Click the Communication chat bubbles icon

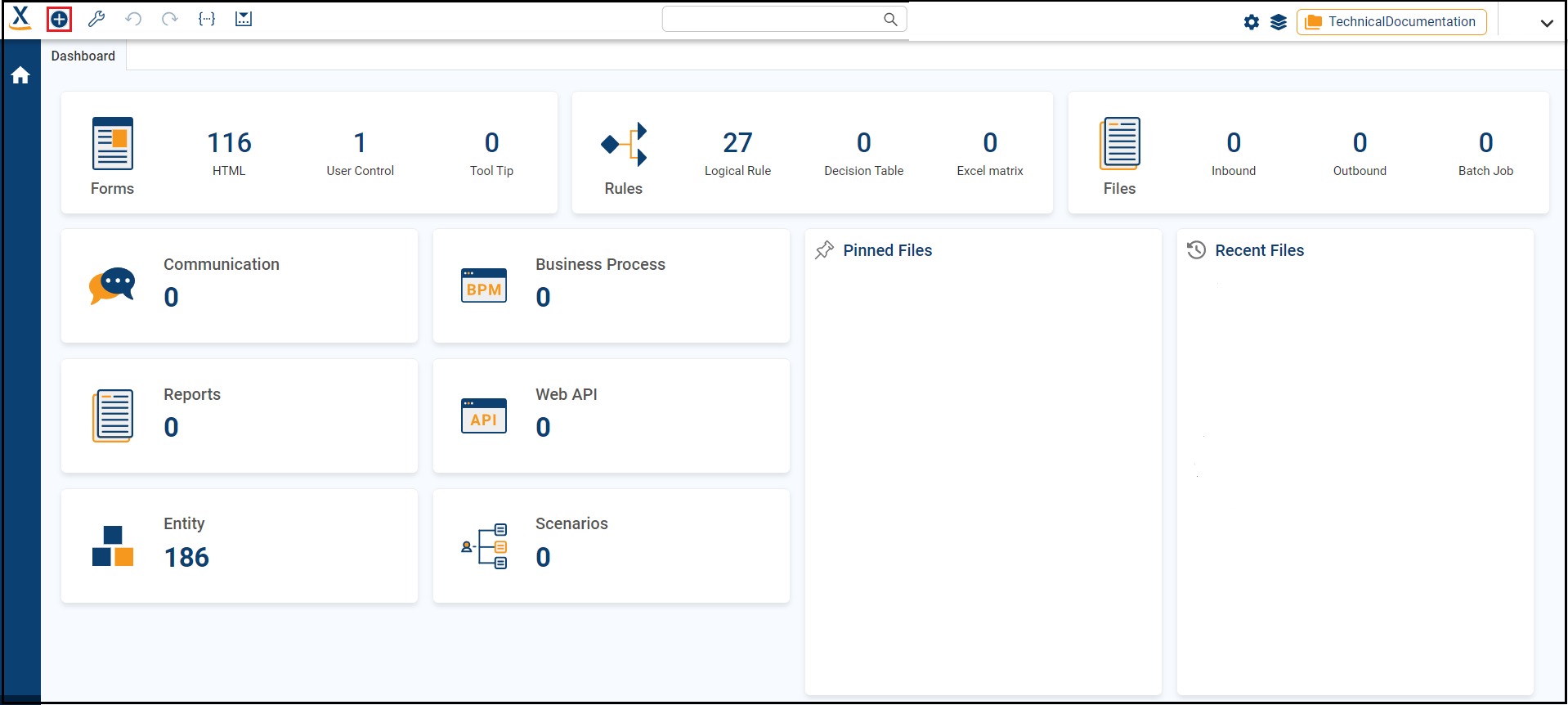tap(112, 285)
